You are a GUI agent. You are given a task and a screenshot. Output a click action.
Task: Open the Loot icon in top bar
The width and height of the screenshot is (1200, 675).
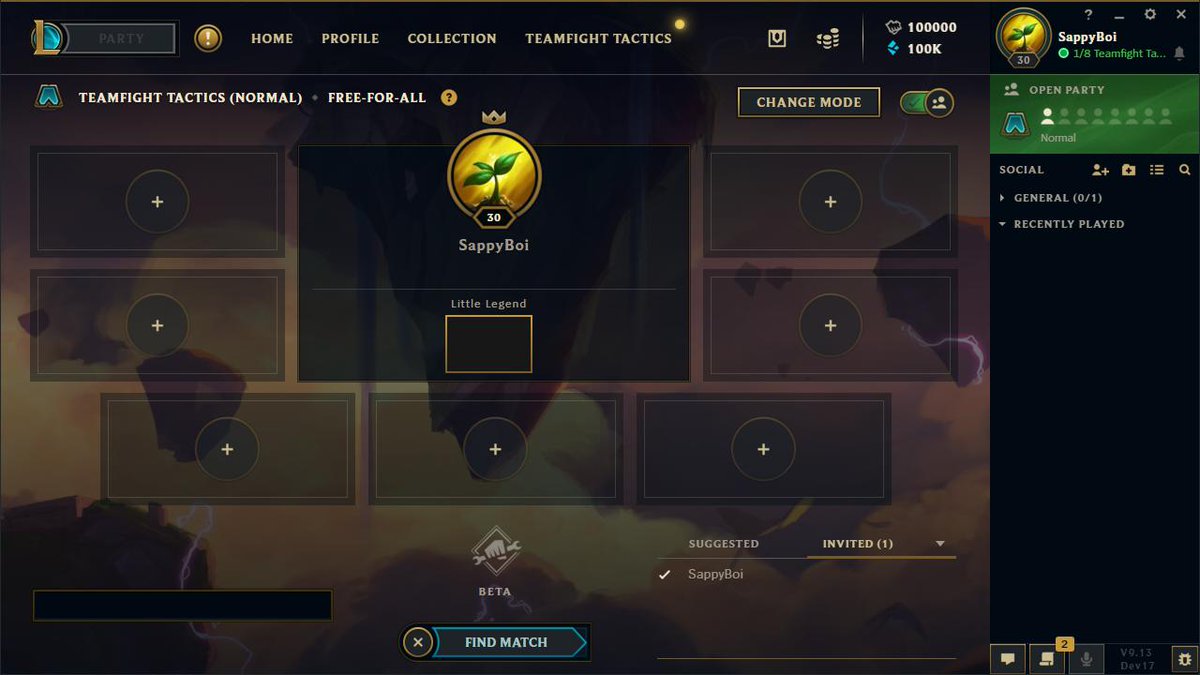pos(776,38)
